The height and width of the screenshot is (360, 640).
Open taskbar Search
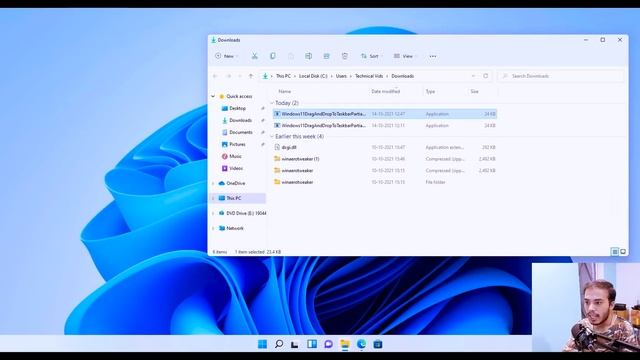tap(279, 344)
